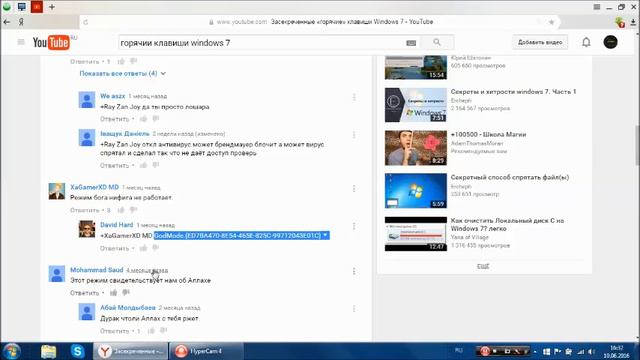Reply to the David Hard comment
Viewport: 640px width, 360px height.
coord(114,248)
